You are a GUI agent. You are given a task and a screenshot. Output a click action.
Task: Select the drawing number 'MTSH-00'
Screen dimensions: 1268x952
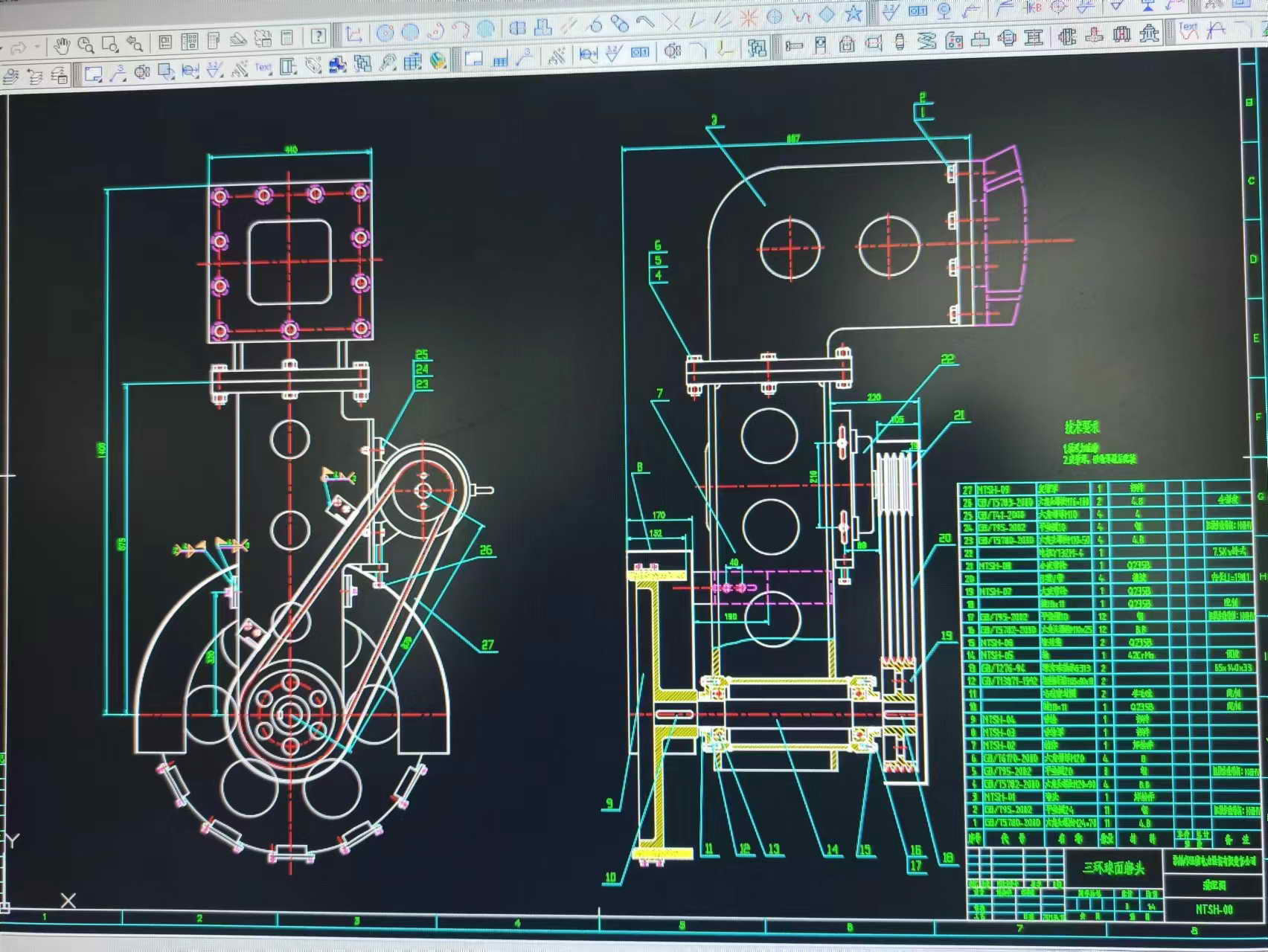[x=1214, y=909]
